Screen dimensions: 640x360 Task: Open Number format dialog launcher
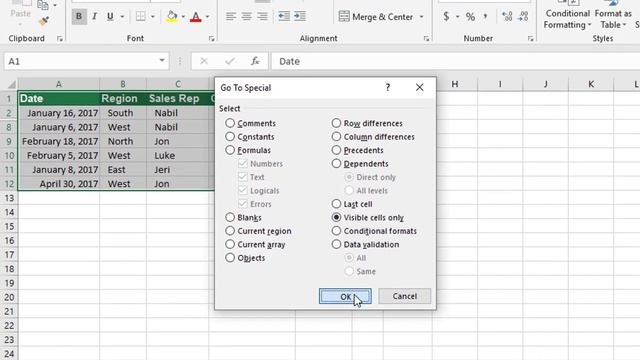pyautogui.click(x=530, y=38)
